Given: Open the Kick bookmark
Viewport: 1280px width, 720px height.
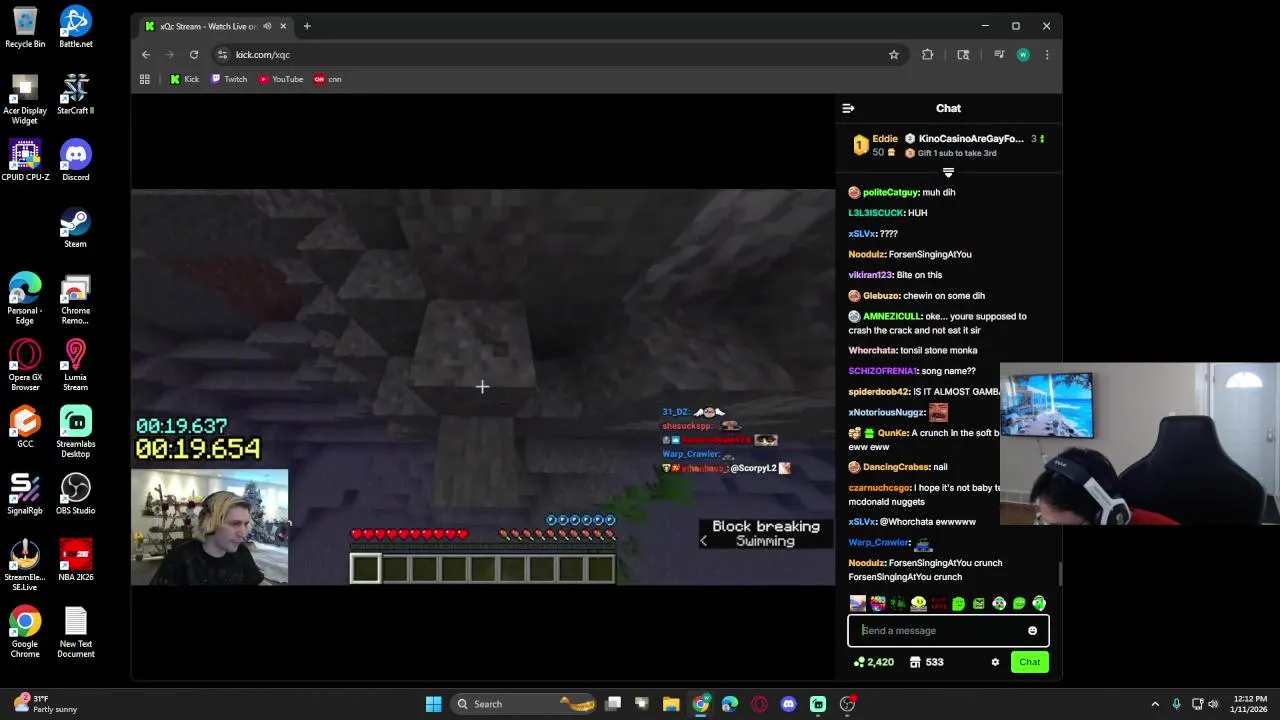Looking at the screenshot, I should [185, 79].
